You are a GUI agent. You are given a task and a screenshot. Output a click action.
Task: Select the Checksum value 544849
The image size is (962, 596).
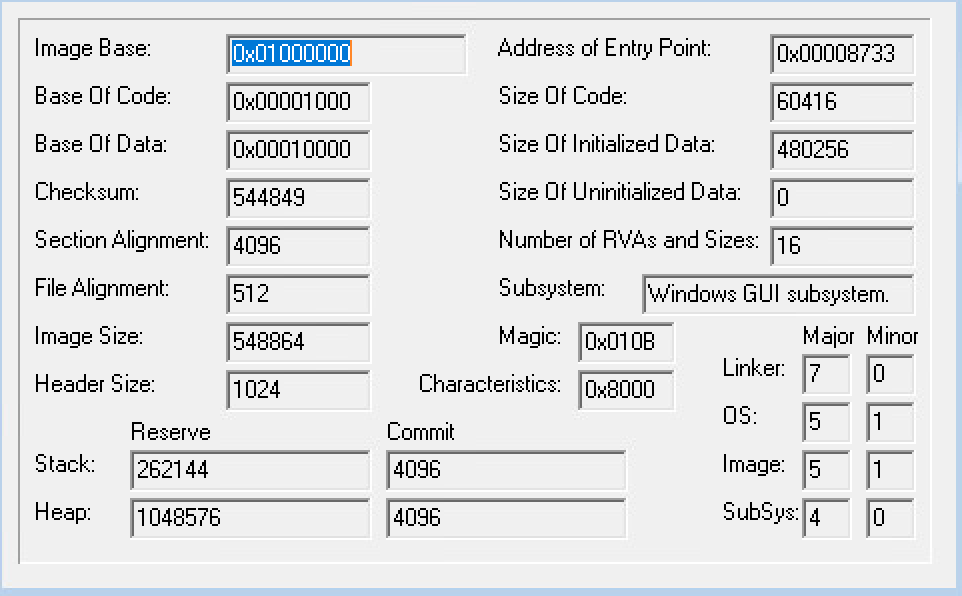click(297, 198)
